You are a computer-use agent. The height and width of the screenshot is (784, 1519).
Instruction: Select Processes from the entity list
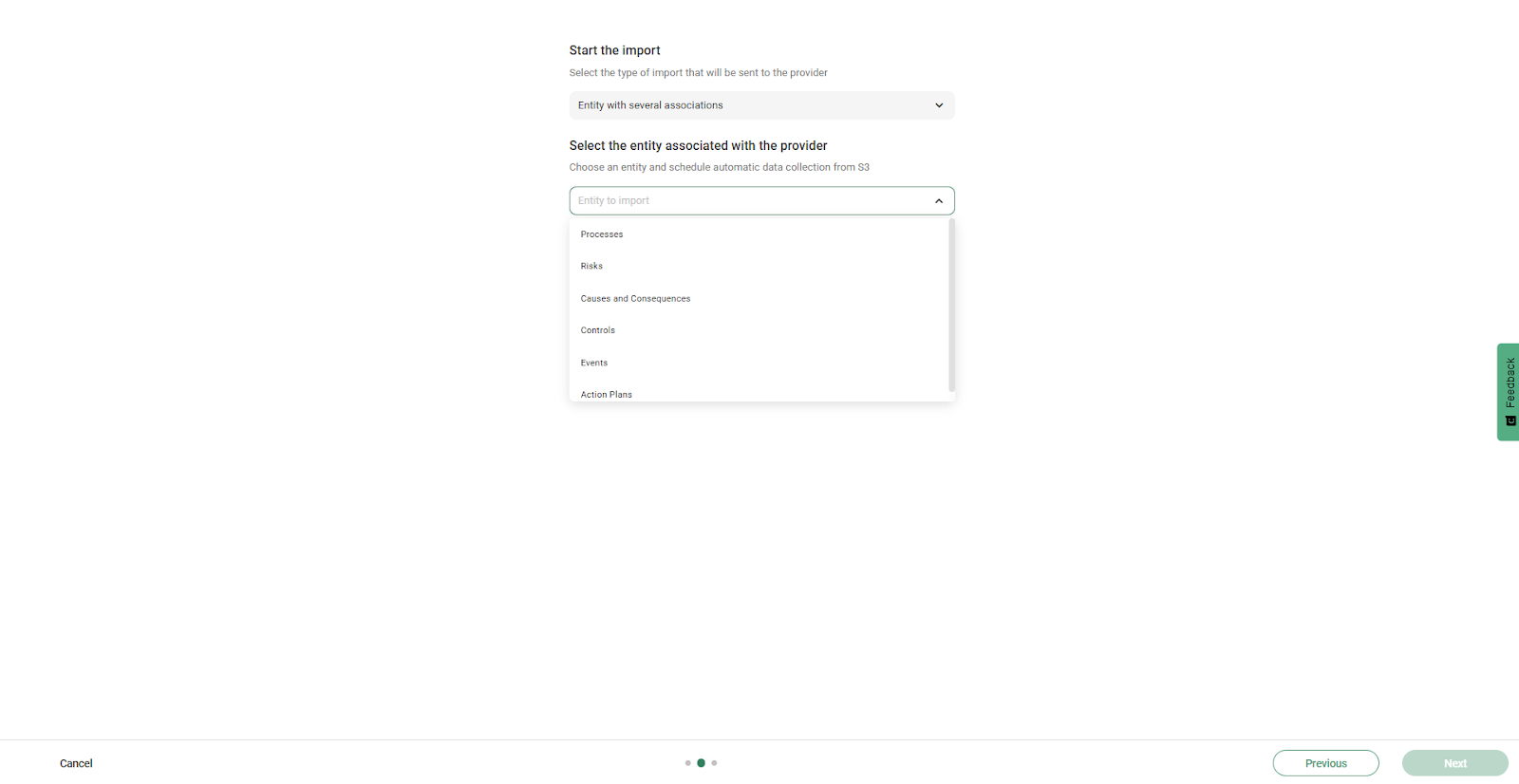[602, 234]
